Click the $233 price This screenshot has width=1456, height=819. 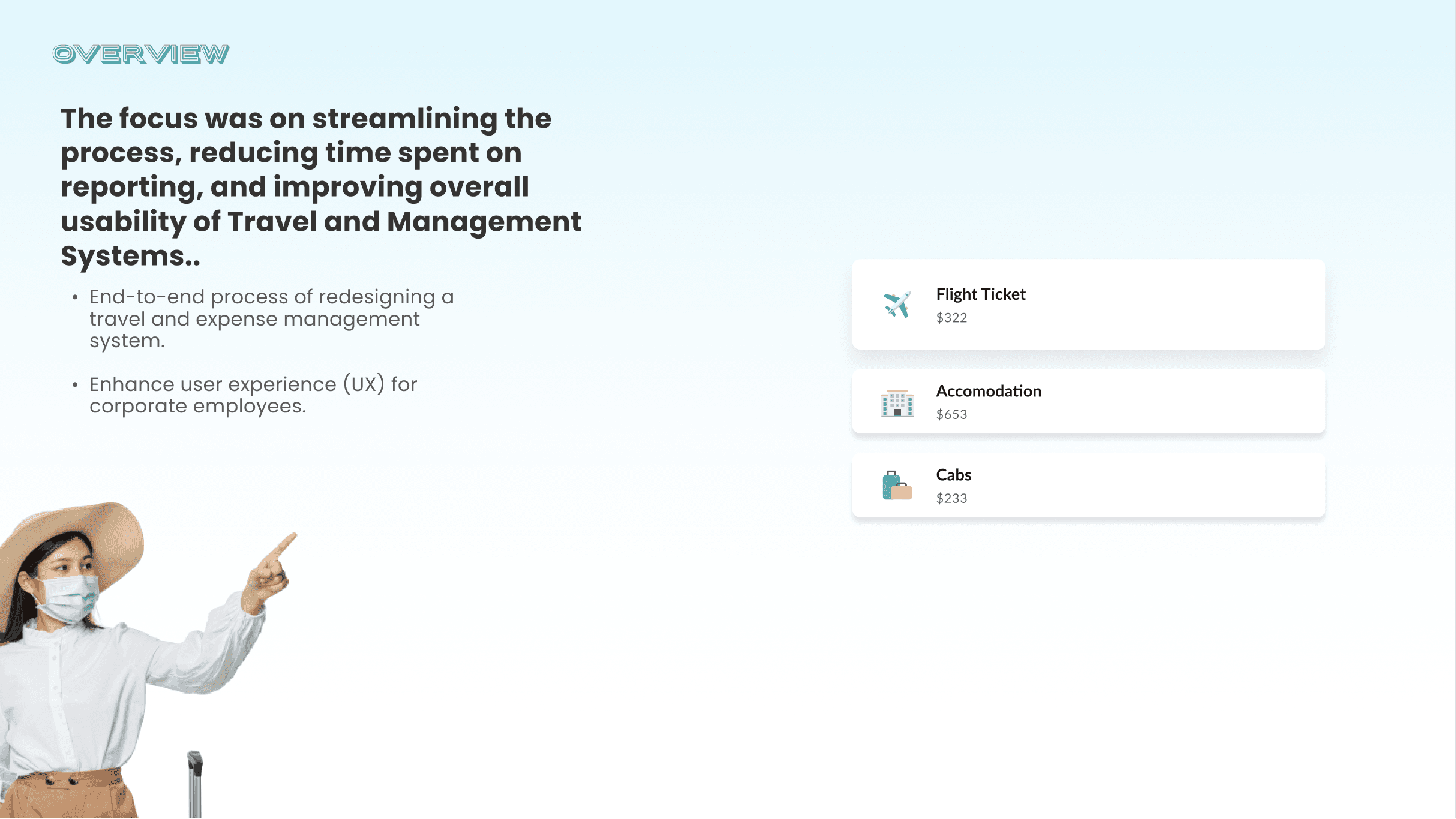(951, 498)
